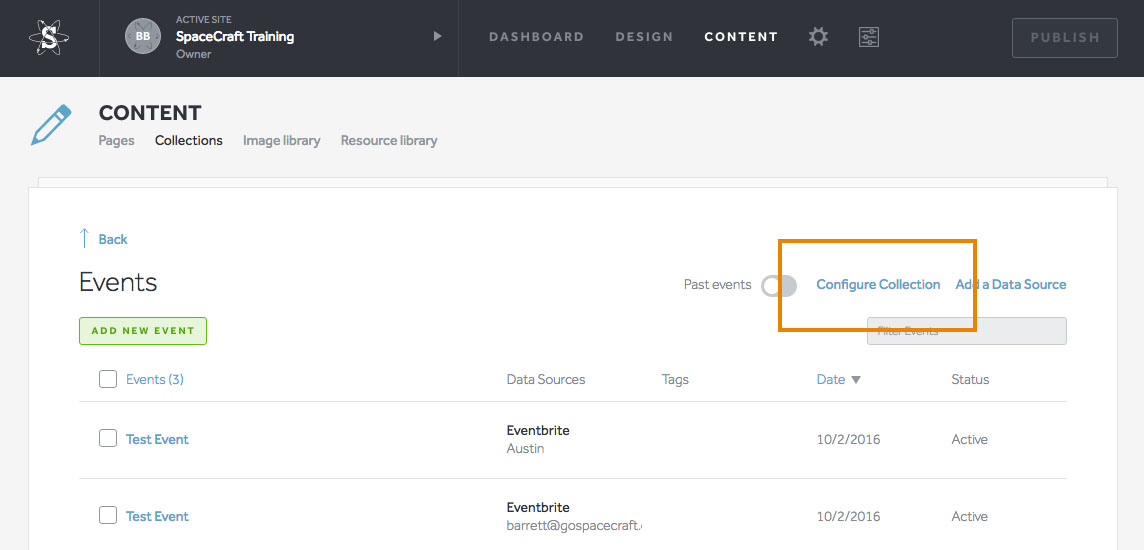Image resolution: width=1144 pixels, height=550 pixels.
Task: Select the first Test Event checkbox
Action: (108, 438)
